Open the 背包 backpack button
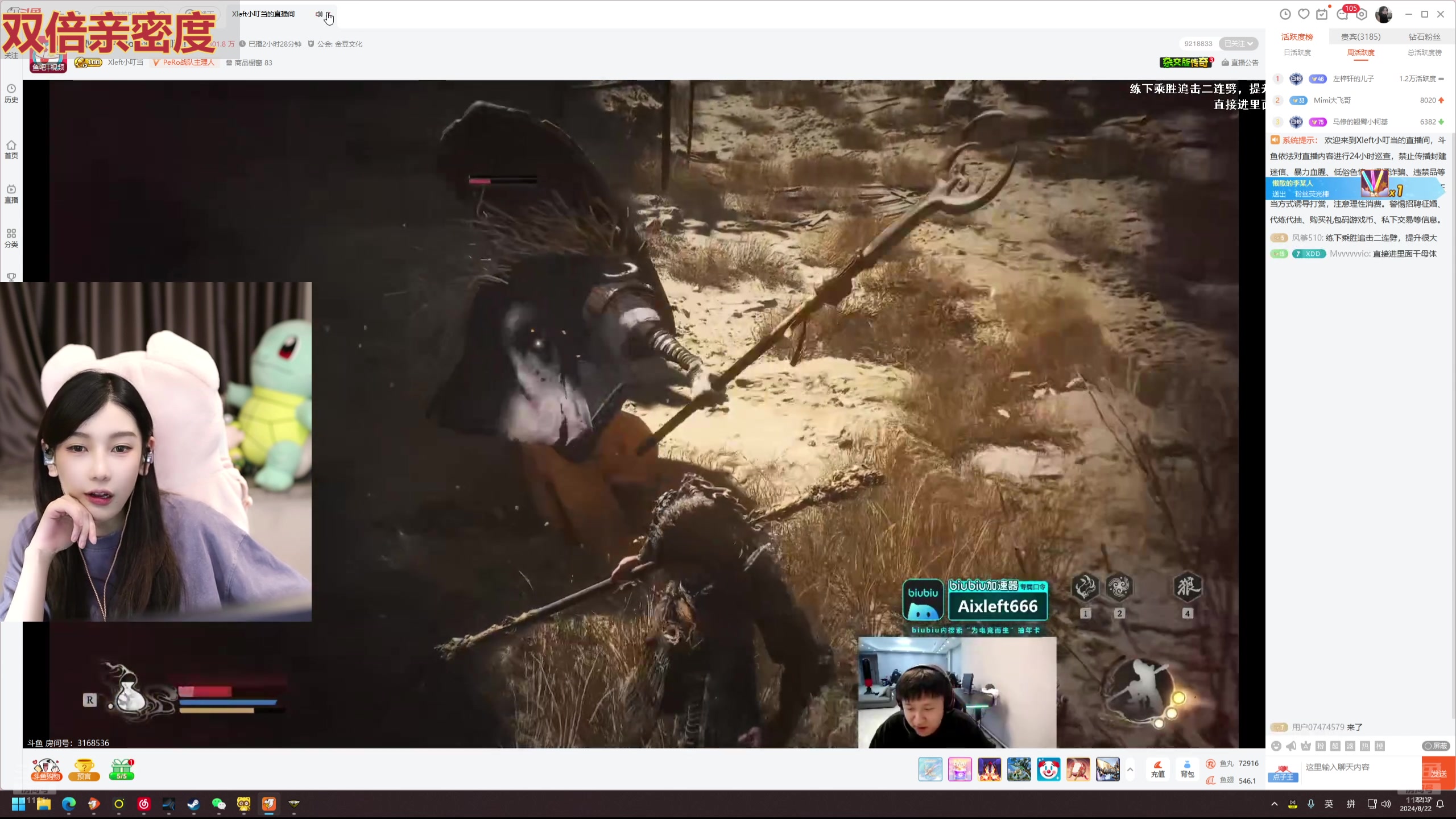 click(1187, 770)
